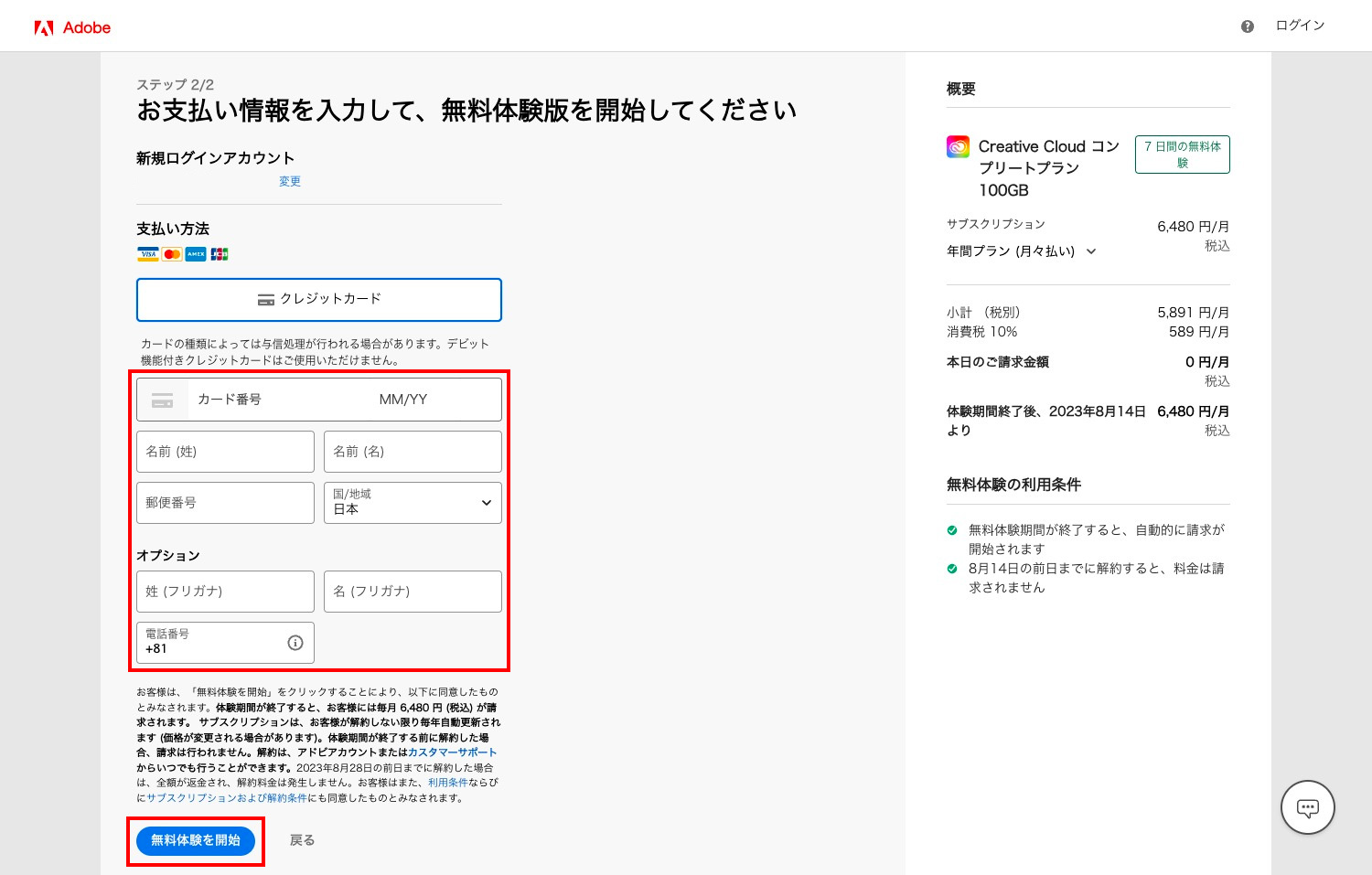Click the 電話番号 +81 field

coord(225,643)
